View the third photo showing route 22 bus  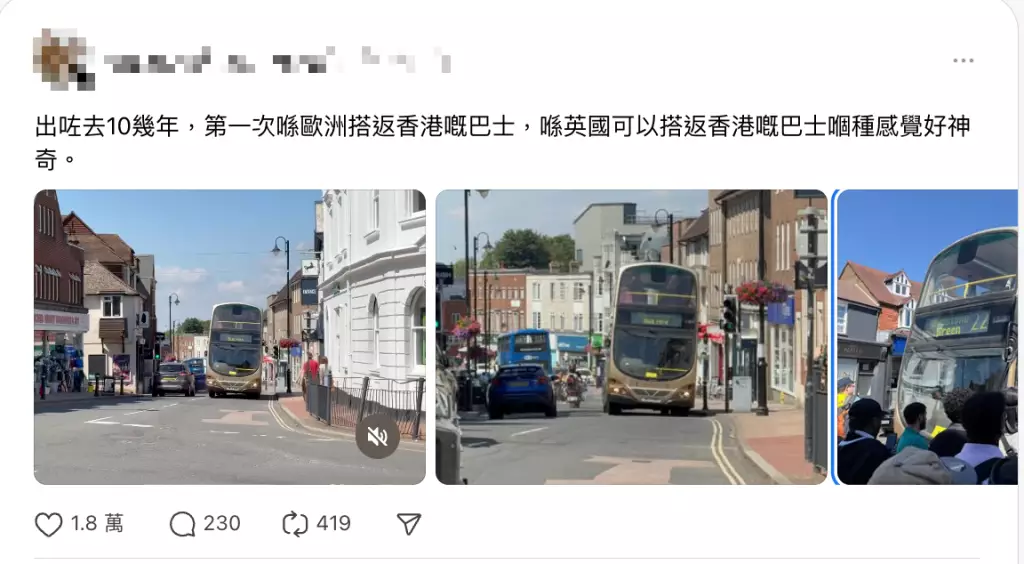click(927, 337)
